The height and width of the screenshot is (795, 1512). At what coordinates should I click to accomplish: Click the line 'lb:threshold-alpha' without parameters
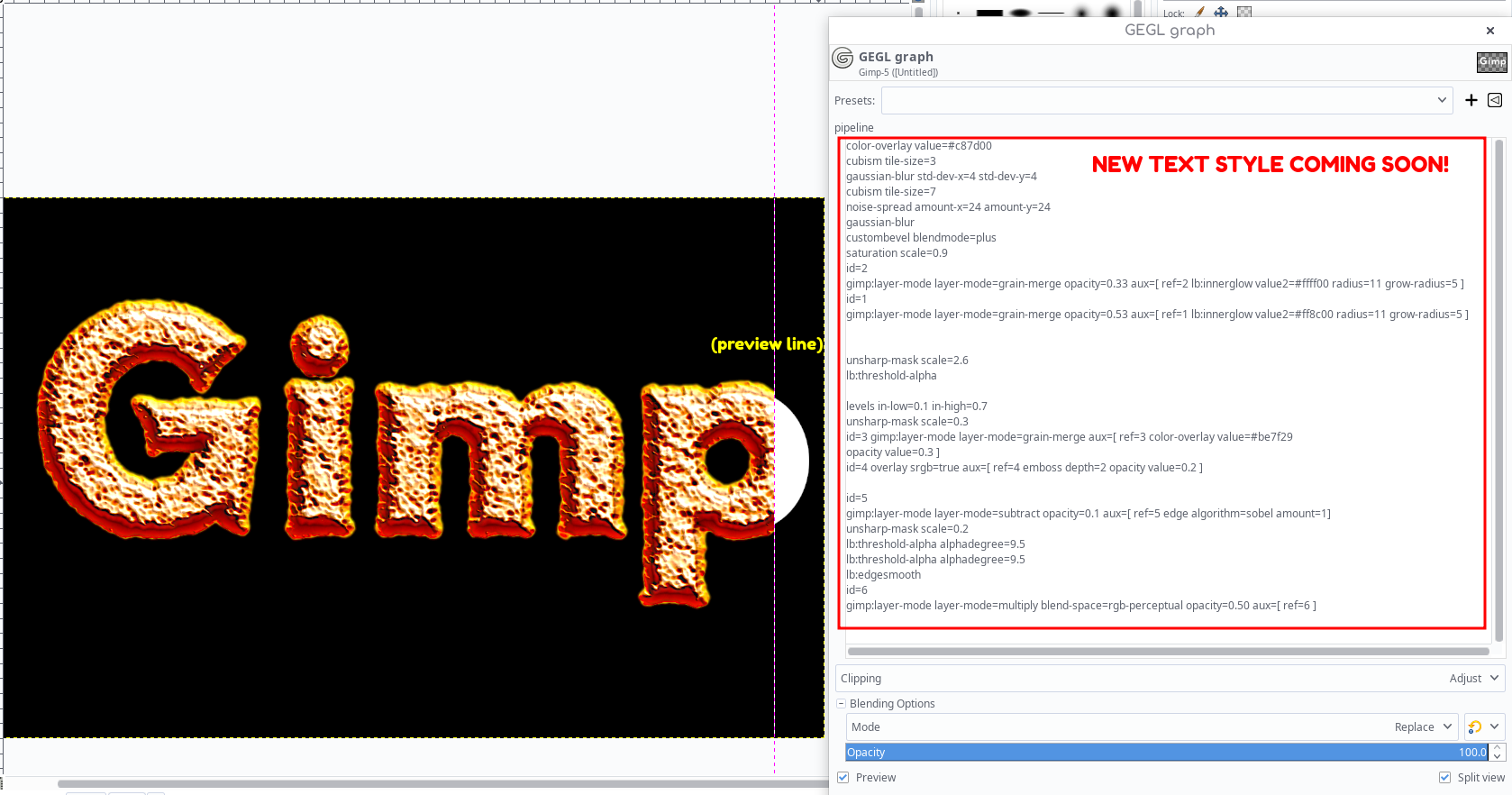click(891, 376)
